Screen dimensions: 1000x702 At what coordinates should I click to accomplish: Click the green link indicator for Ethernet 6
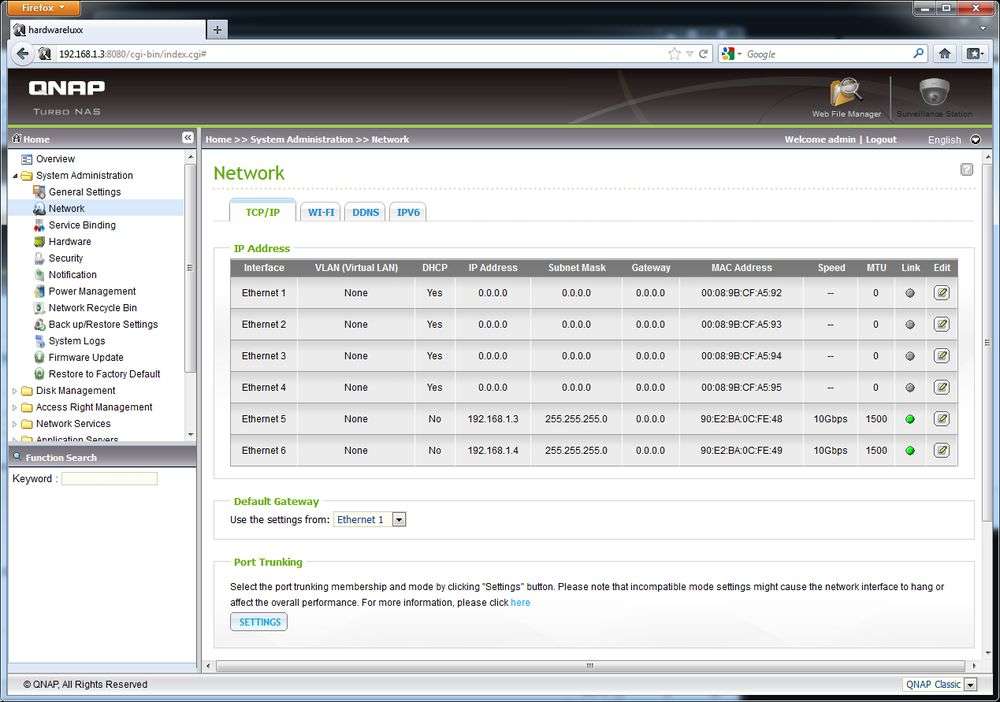coord(910,450)
